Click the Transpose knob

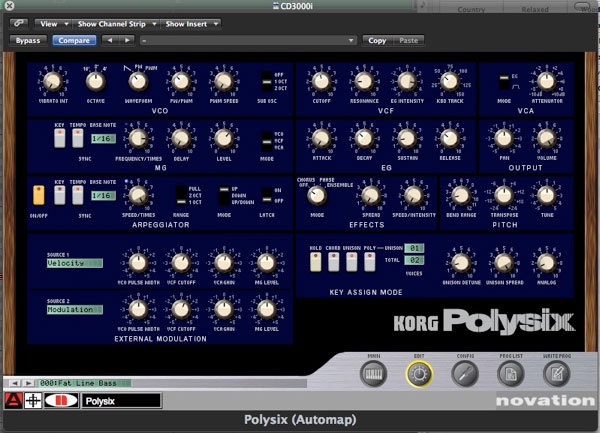pos(504,195)
